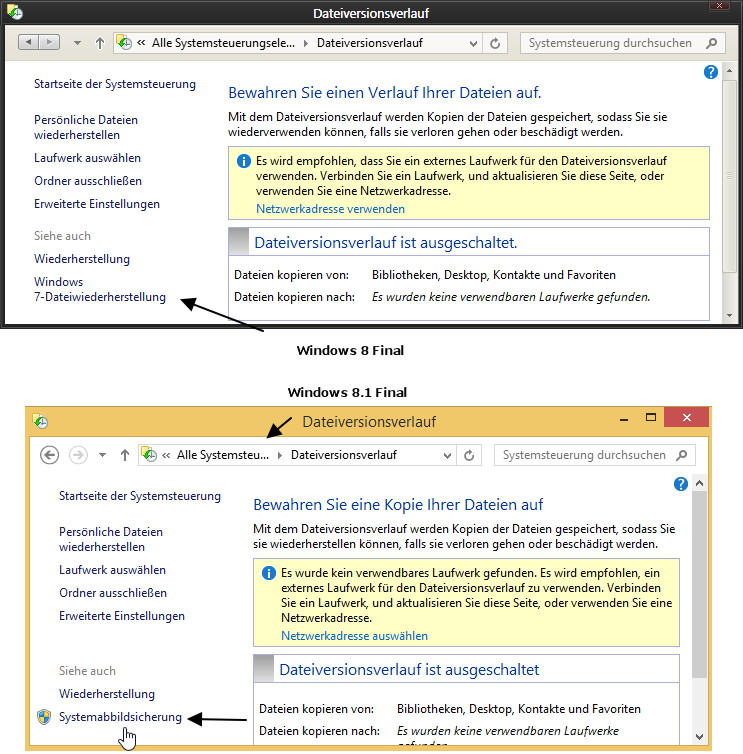
Task: Open 'Persönliche Dateien wiederherstellen' in Windows 8.1 window
Action: coord(111,540)
